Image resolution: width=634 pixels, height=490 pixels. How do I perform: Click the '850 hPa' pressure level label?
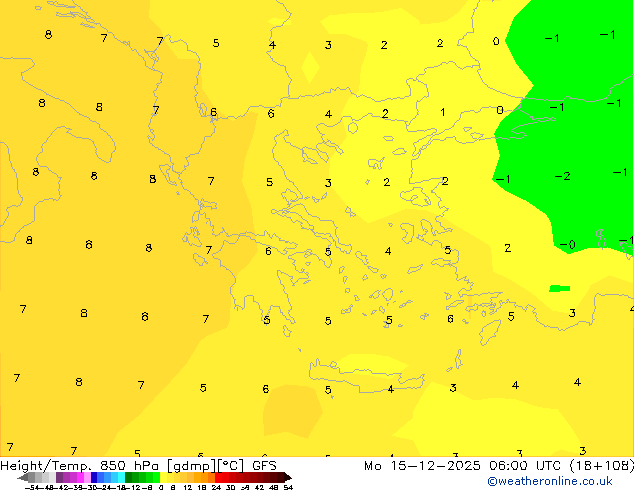click(x=129, y=466)
